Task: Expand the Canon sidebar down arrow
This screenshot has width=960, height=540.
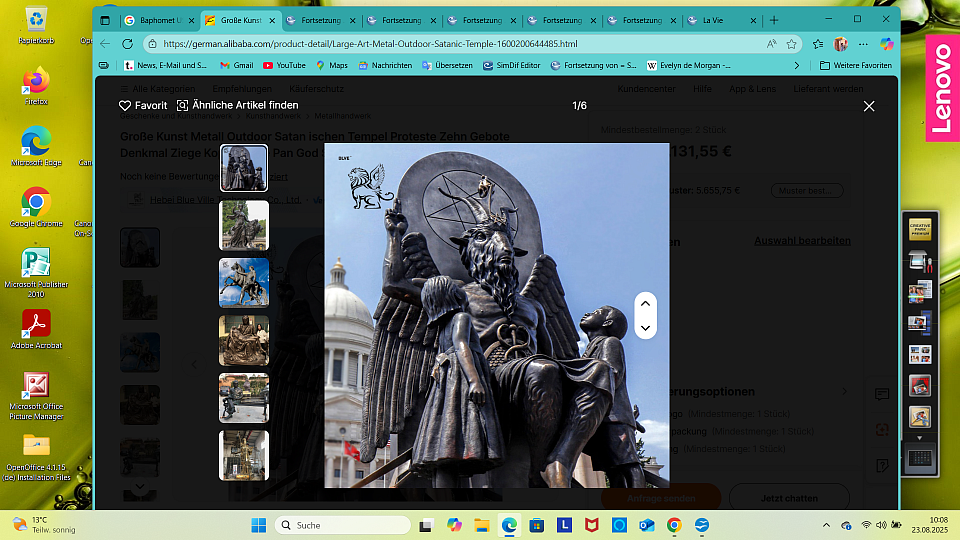Action: [x=920, y=438]
